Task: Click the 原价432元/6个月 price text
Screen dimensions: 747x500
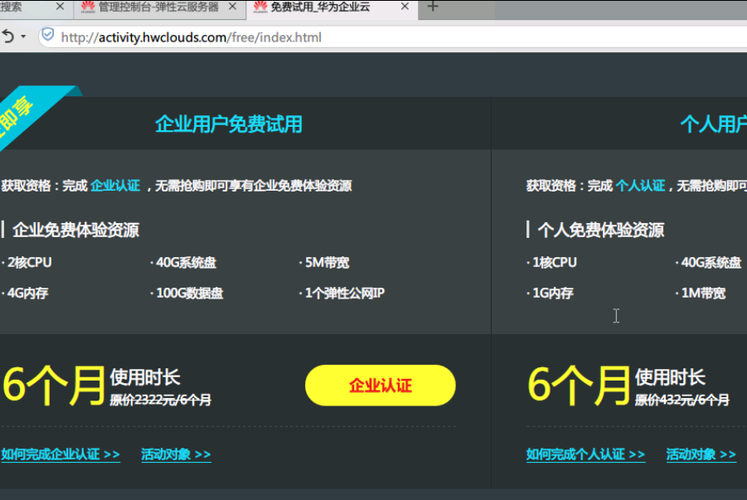Action: coord(682,400)
